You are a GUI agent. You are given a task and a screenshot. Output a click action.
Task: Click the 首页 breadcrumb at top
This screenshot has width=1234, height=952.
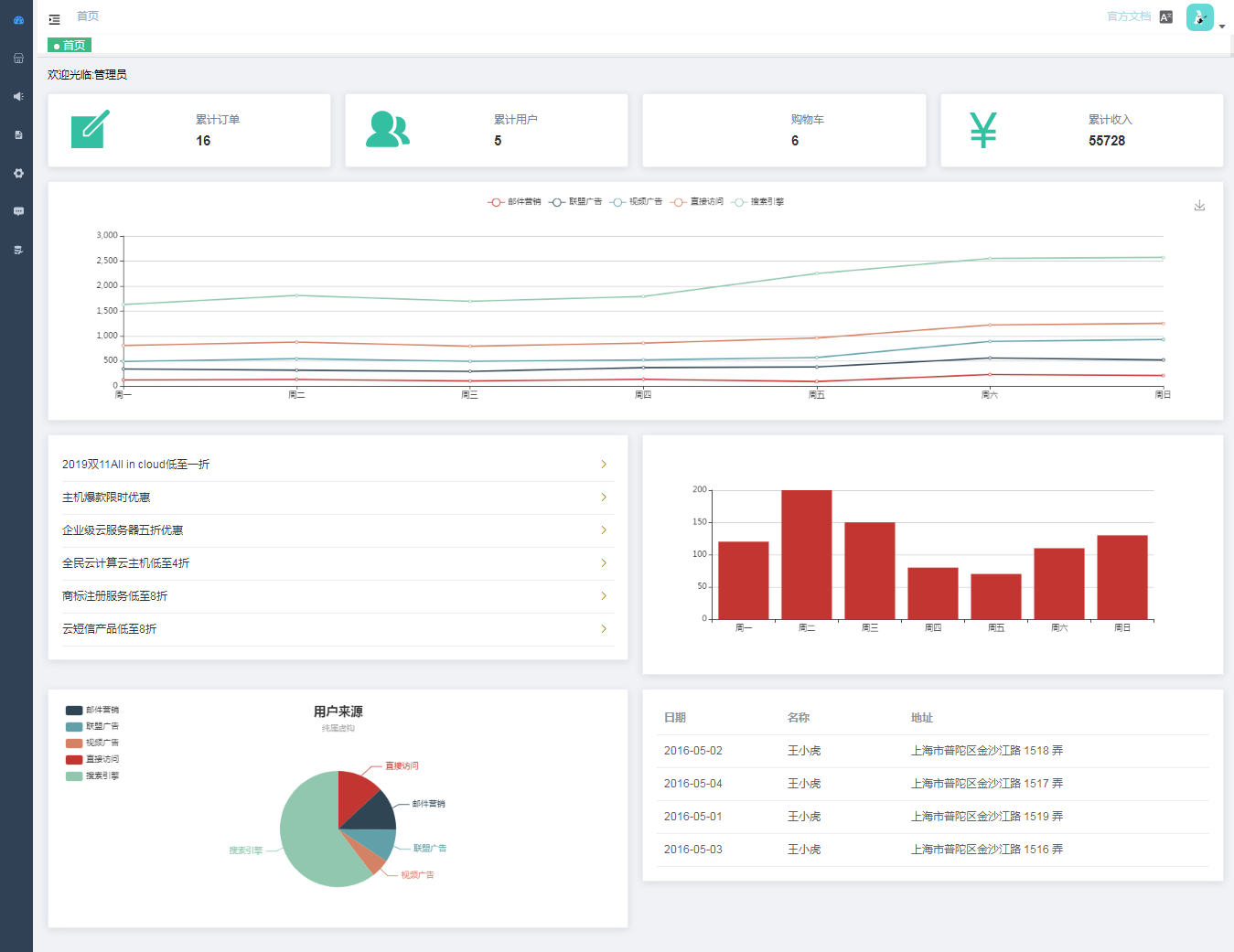(x=88, y=16)
